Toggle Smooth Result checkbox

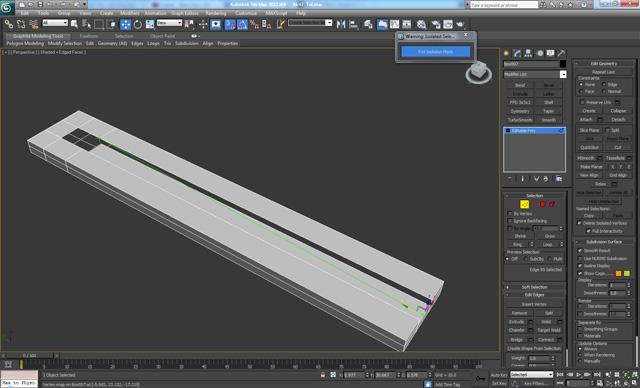(x=580, y=251)
